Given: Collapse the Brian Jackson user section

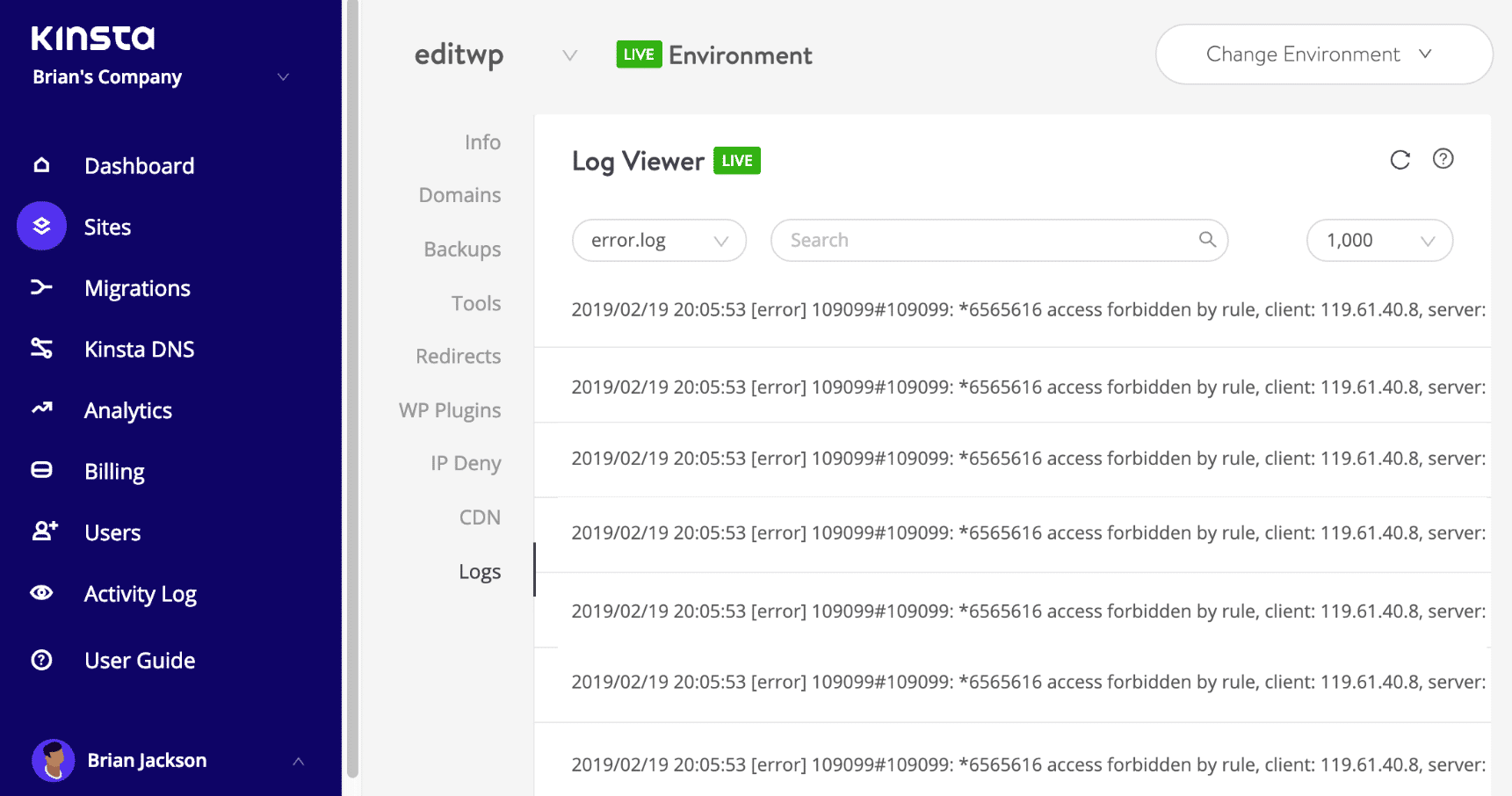Looking at the screenshot, I should [300, 761].
